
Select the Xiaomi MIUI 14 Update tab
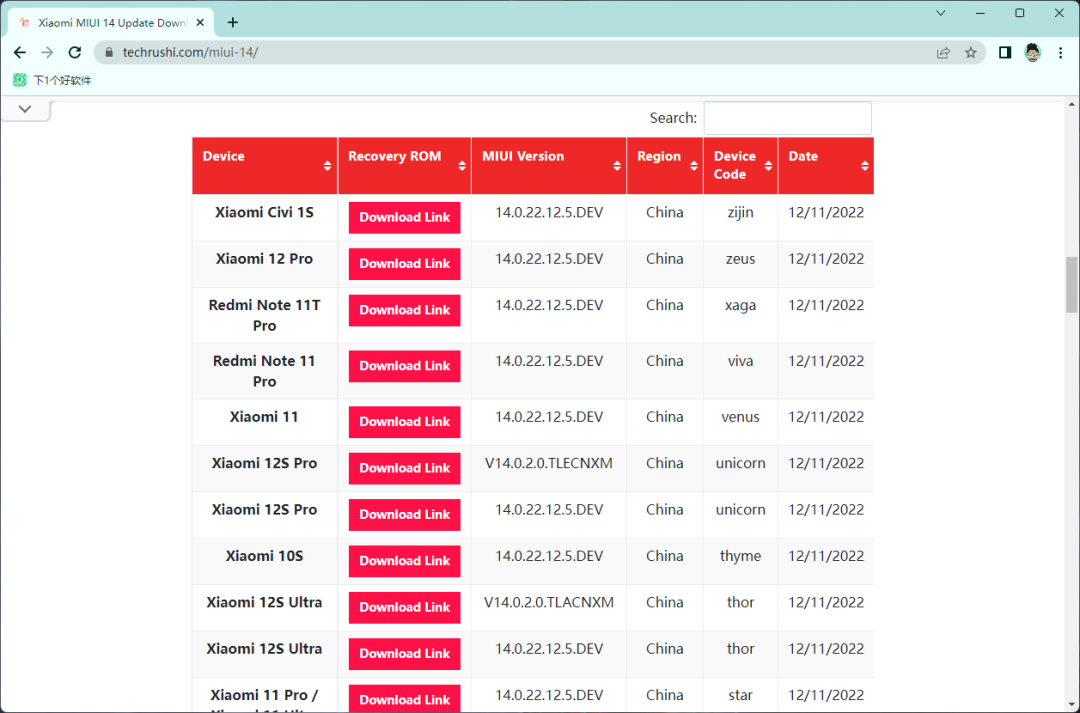110,22
